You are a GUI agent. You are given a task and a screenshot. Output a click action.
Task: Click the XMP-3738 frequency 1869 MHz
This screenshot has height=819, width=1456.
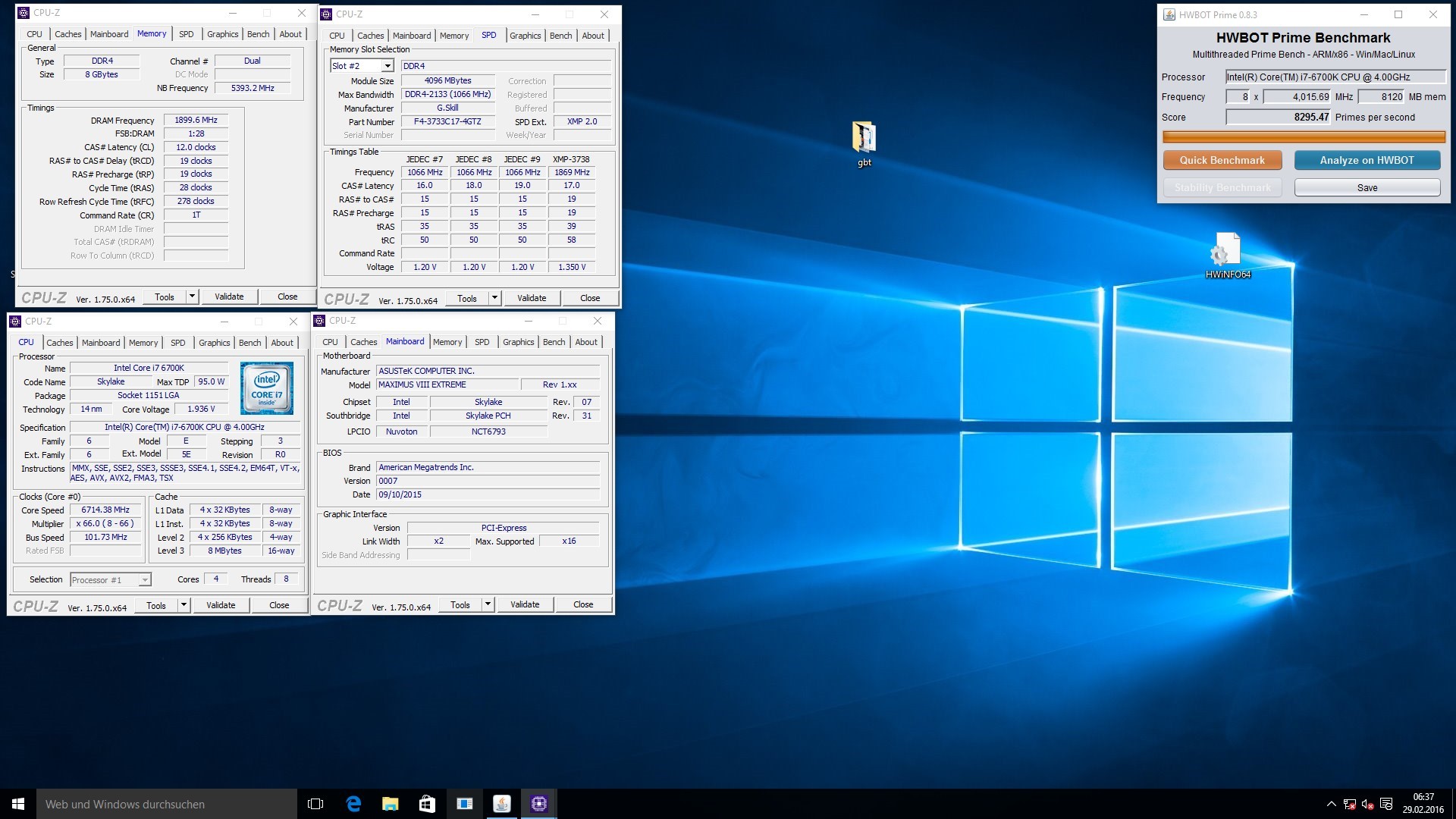[572, 172]
